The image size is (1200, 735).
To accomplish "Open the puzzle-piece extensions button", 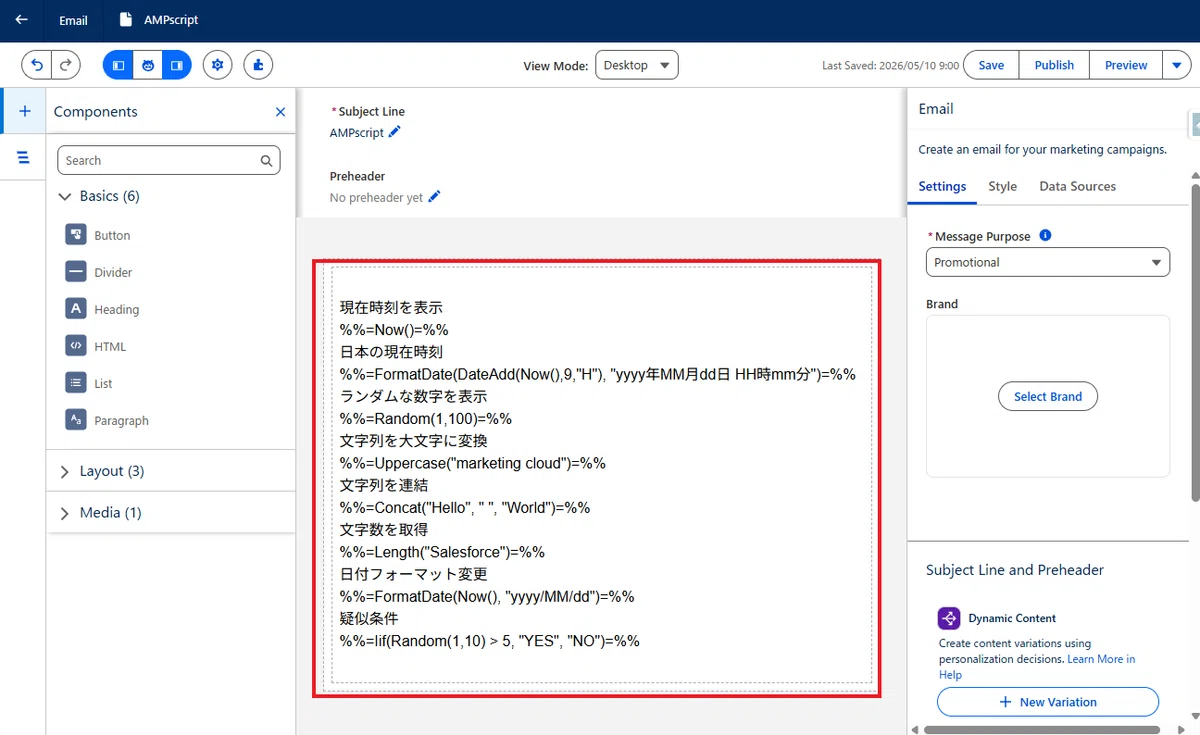I will [258, 65].
